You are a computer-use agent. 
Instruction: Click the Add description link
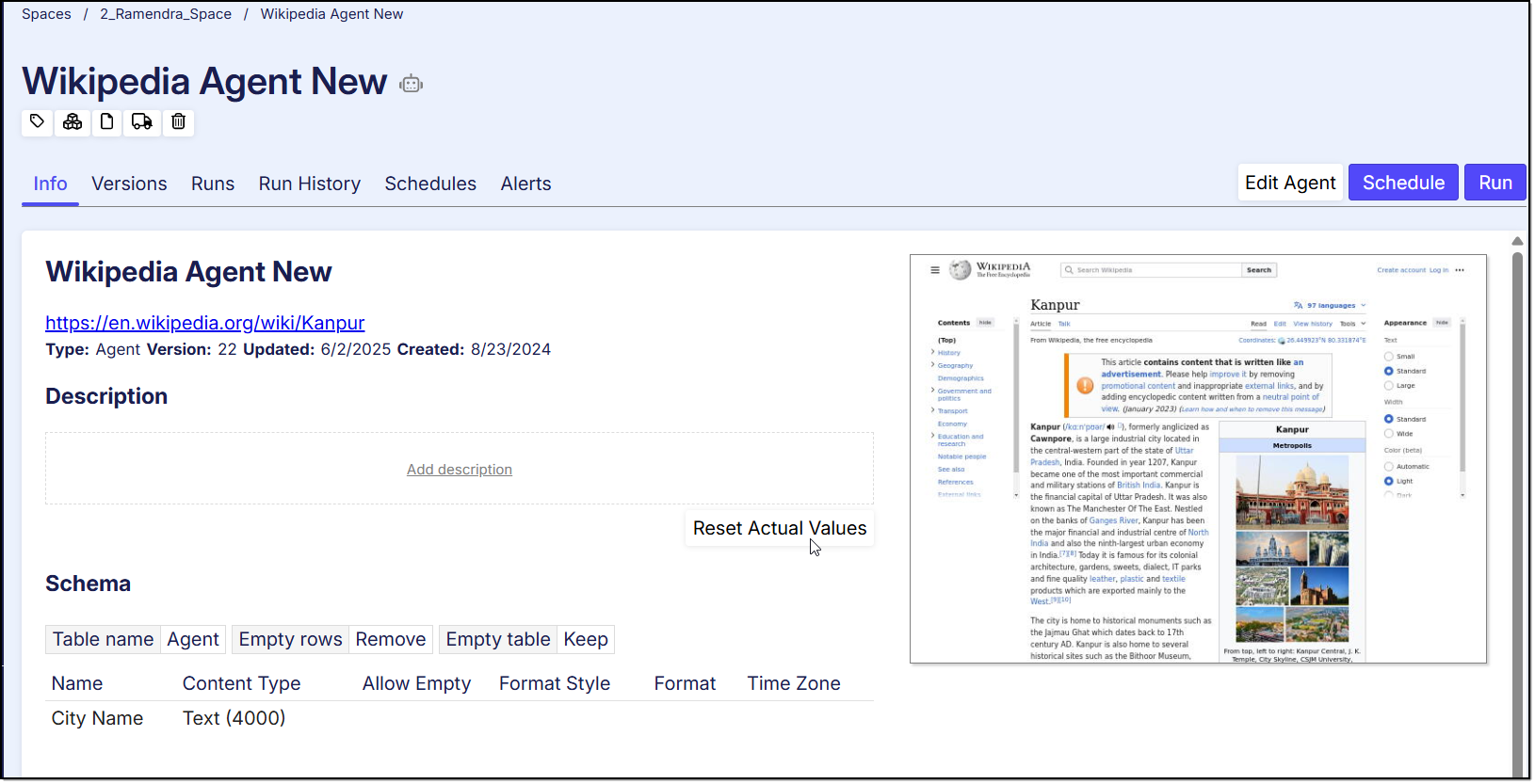tap(460, 470)
